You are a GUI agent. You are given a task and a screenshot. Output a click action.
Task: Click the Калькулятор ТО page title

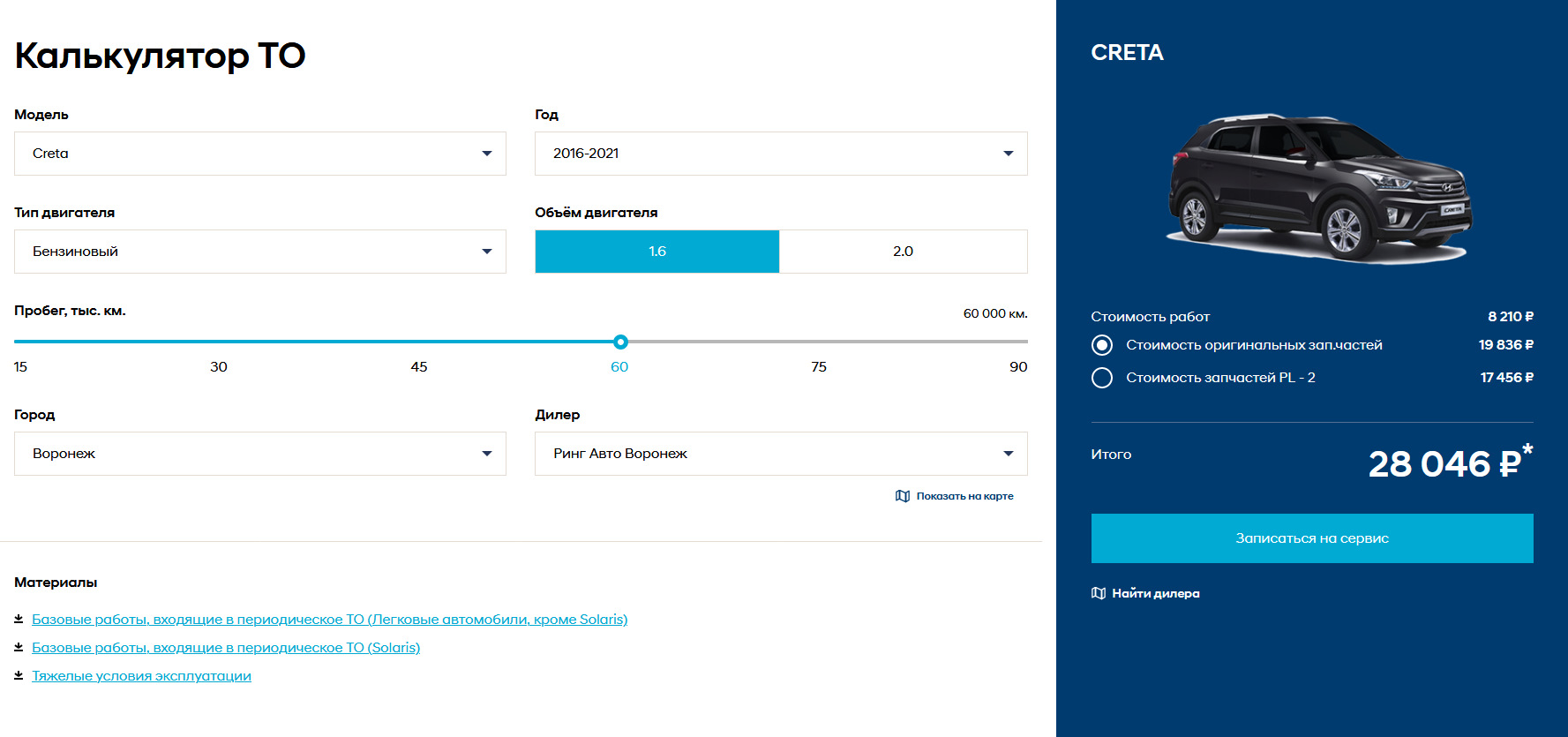[160, 56]
